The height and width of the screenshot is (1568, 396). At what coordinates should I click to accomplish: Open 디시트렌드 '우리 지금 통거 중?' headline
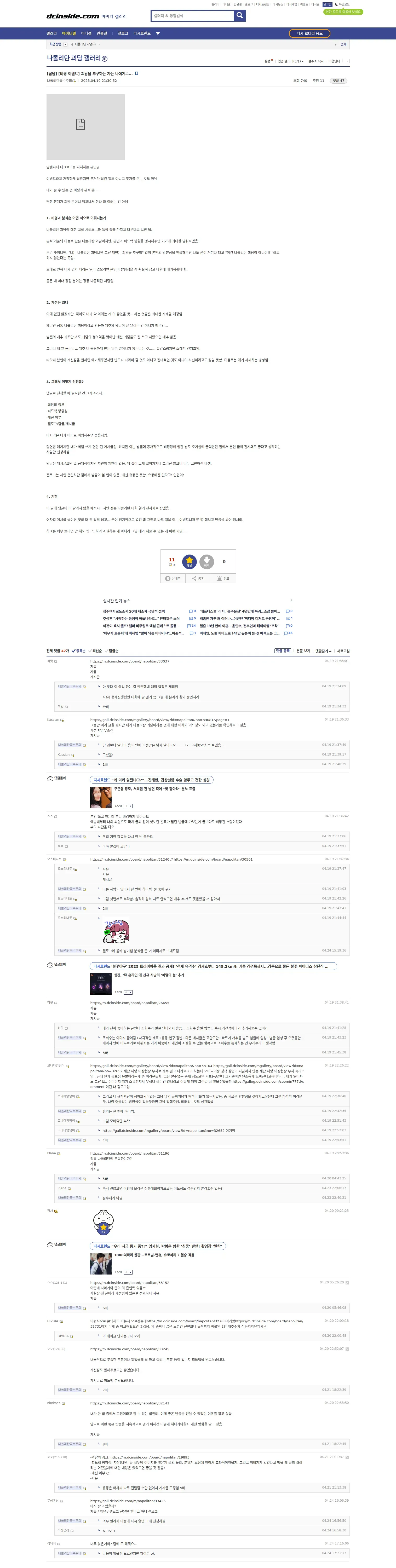click(x=158, y=1246)
